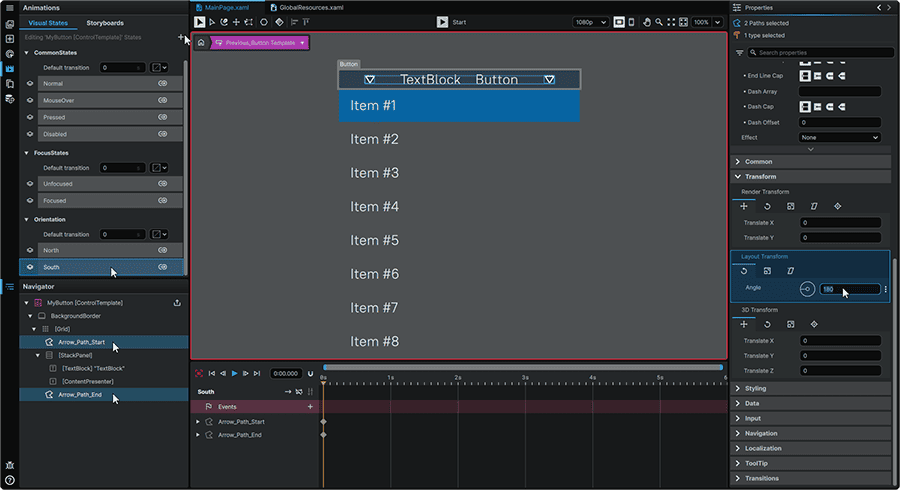Screen dimensions: 900x490
Task: Open the Animations panel from sidebar
Action: pos(9,68)
